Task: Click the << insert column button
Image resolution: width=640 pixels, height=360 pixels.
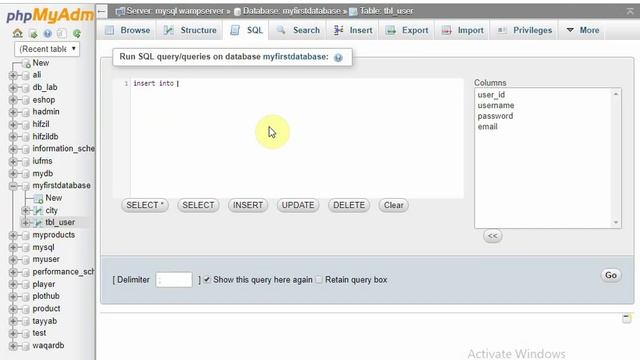Action: (493, 236)
